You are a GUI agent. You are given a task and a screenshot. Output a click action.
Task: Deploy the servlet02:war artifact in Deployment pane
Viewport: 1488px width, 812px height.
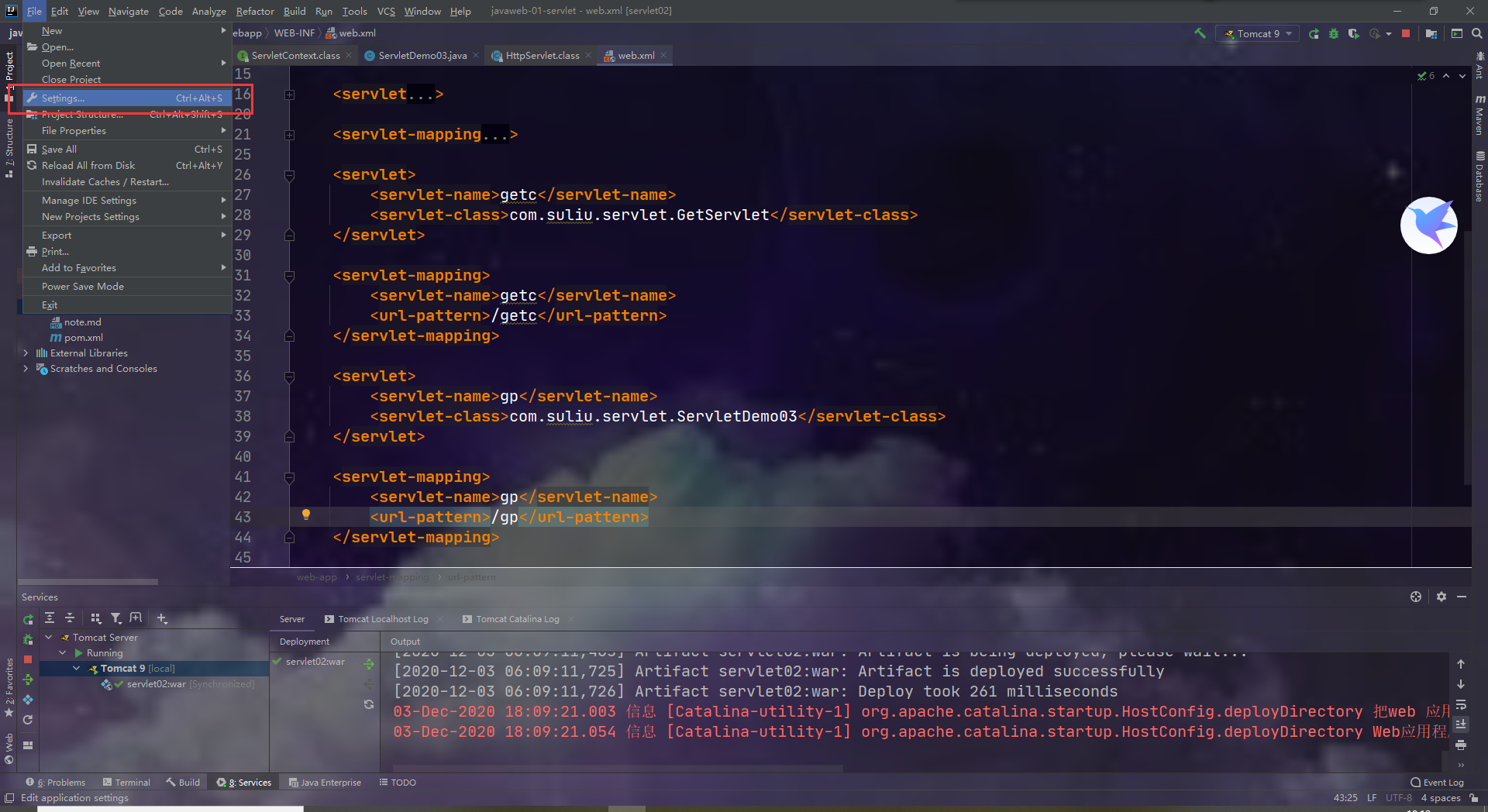pyautogui.click(x=369, y=663)
